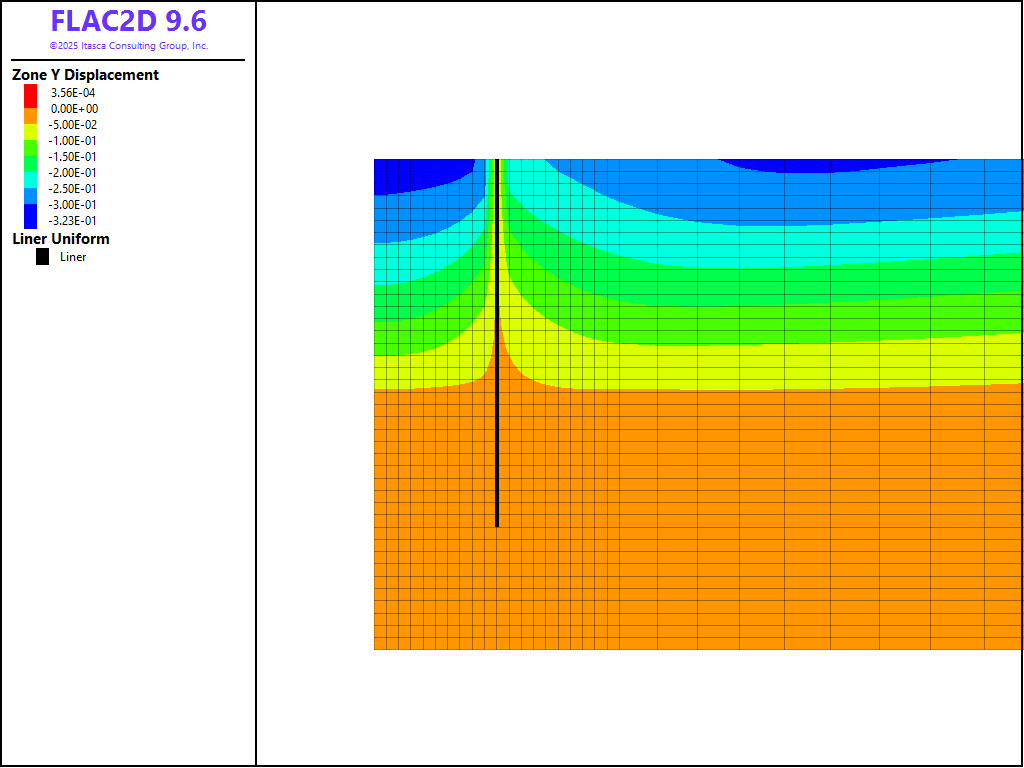
Task: Click the dark blue legend color swatch
Action: (x=30, y=216)
